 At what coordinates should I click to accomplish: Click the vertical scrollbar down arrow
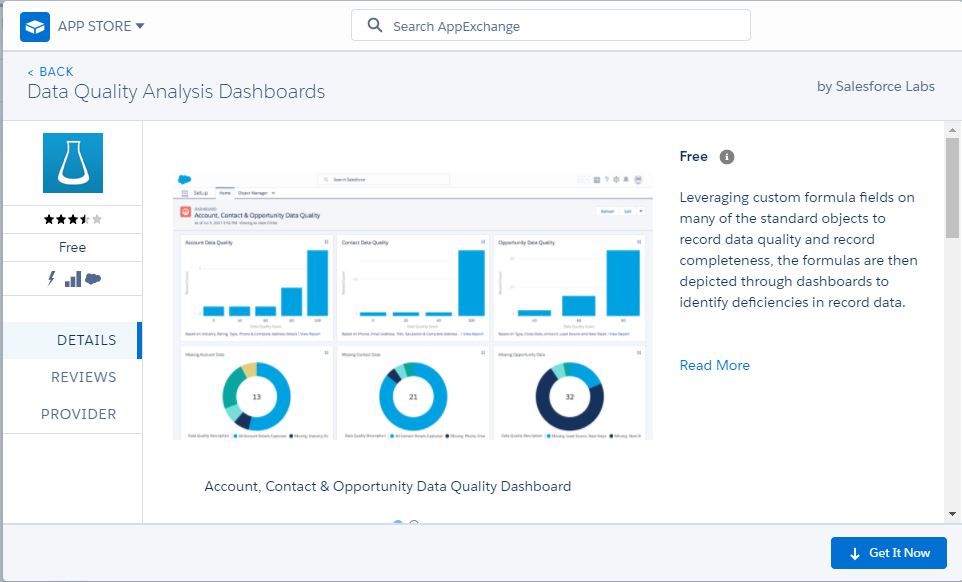[952, 514]
